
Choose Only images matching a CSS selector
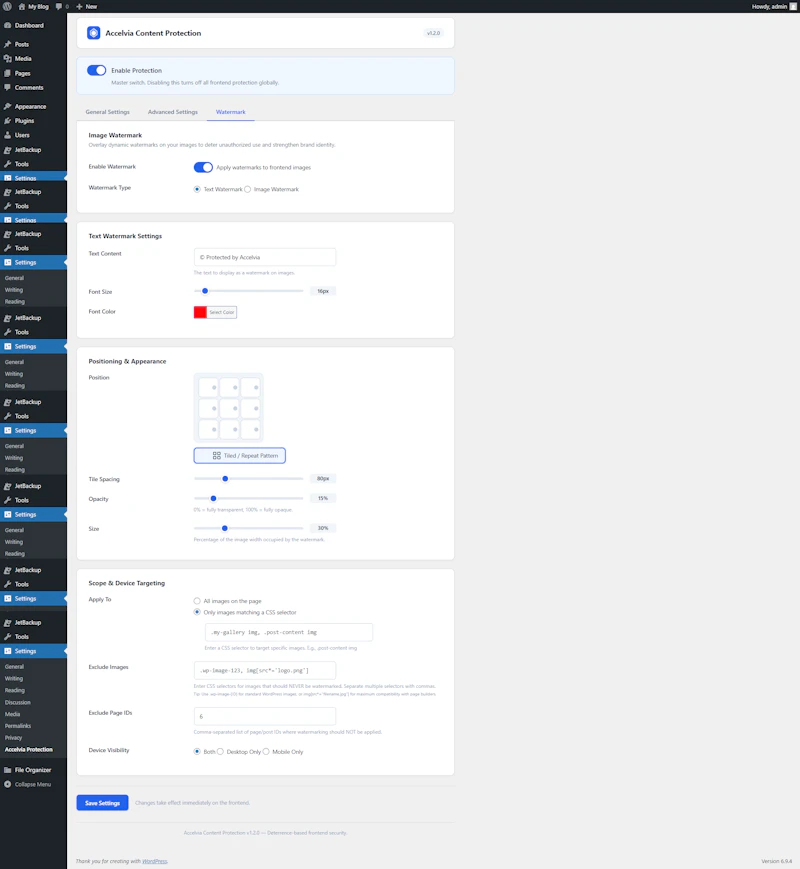(x=197, y=612)
